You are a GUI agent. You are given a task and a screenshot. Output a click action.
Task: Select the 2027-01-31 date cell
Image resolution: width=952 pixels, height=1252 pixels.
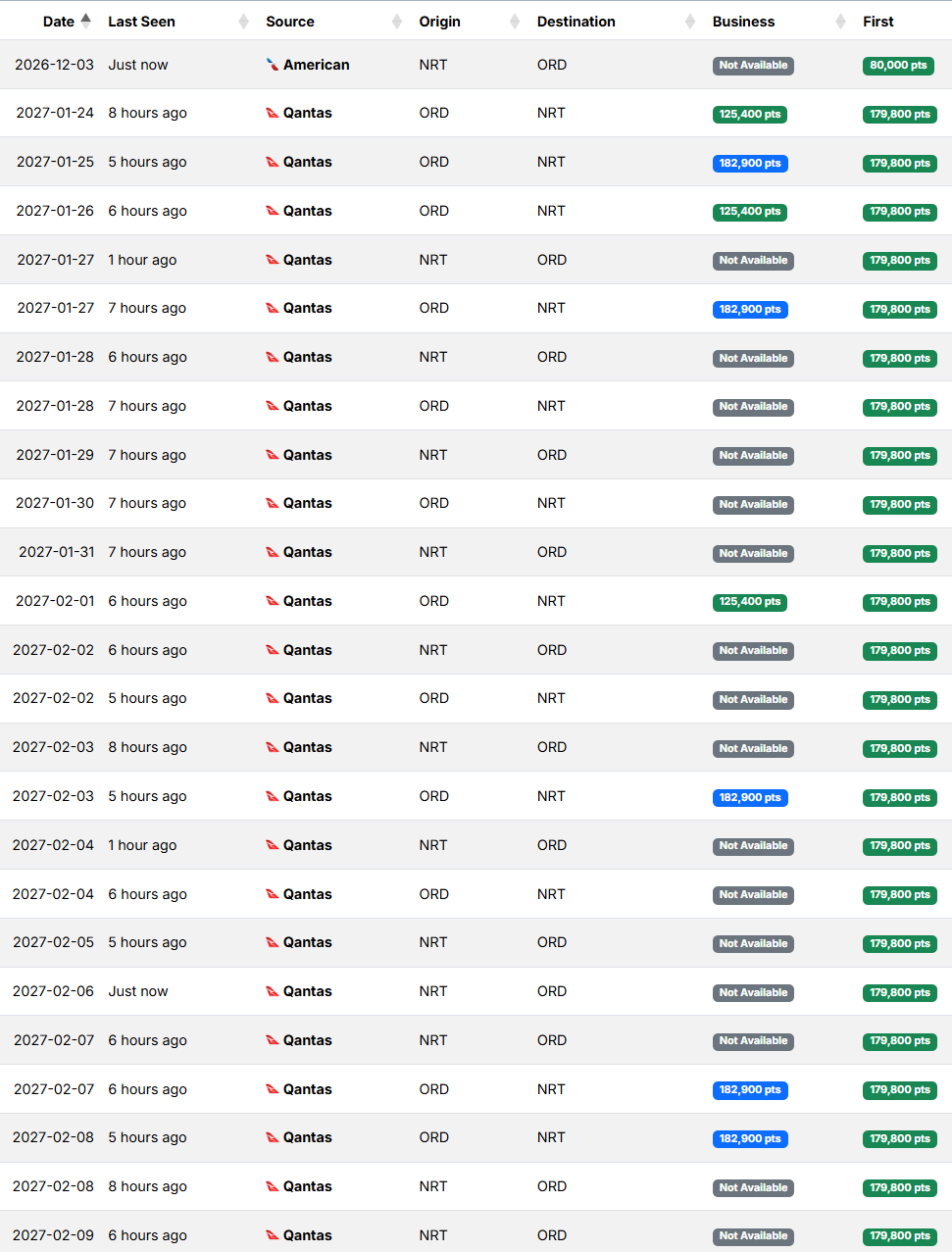[56, 552]
